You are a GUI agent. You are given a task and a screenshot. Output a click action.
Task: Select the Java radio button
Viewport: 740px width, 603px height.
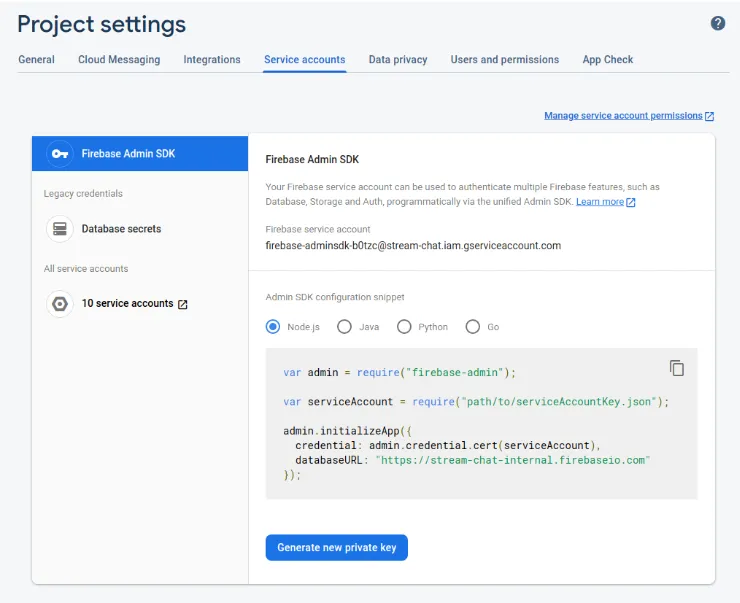coord(344,327)
